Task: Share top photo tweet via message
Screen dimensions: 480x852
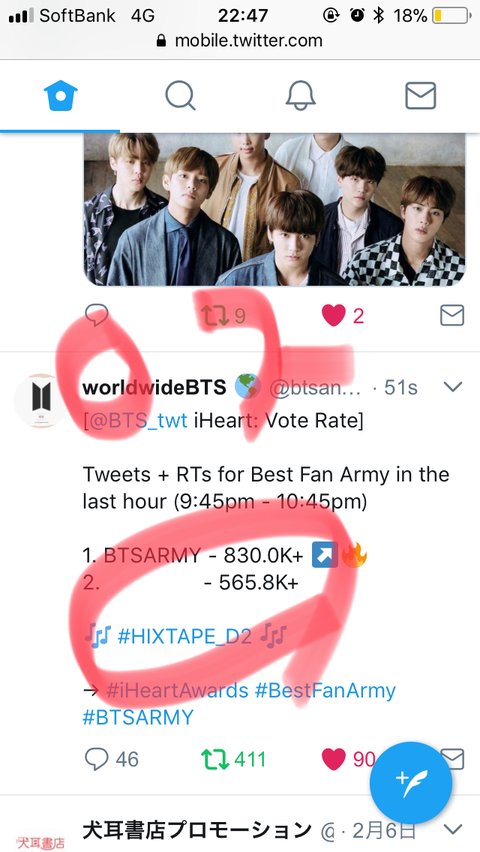Action: [x=452, y=315]
